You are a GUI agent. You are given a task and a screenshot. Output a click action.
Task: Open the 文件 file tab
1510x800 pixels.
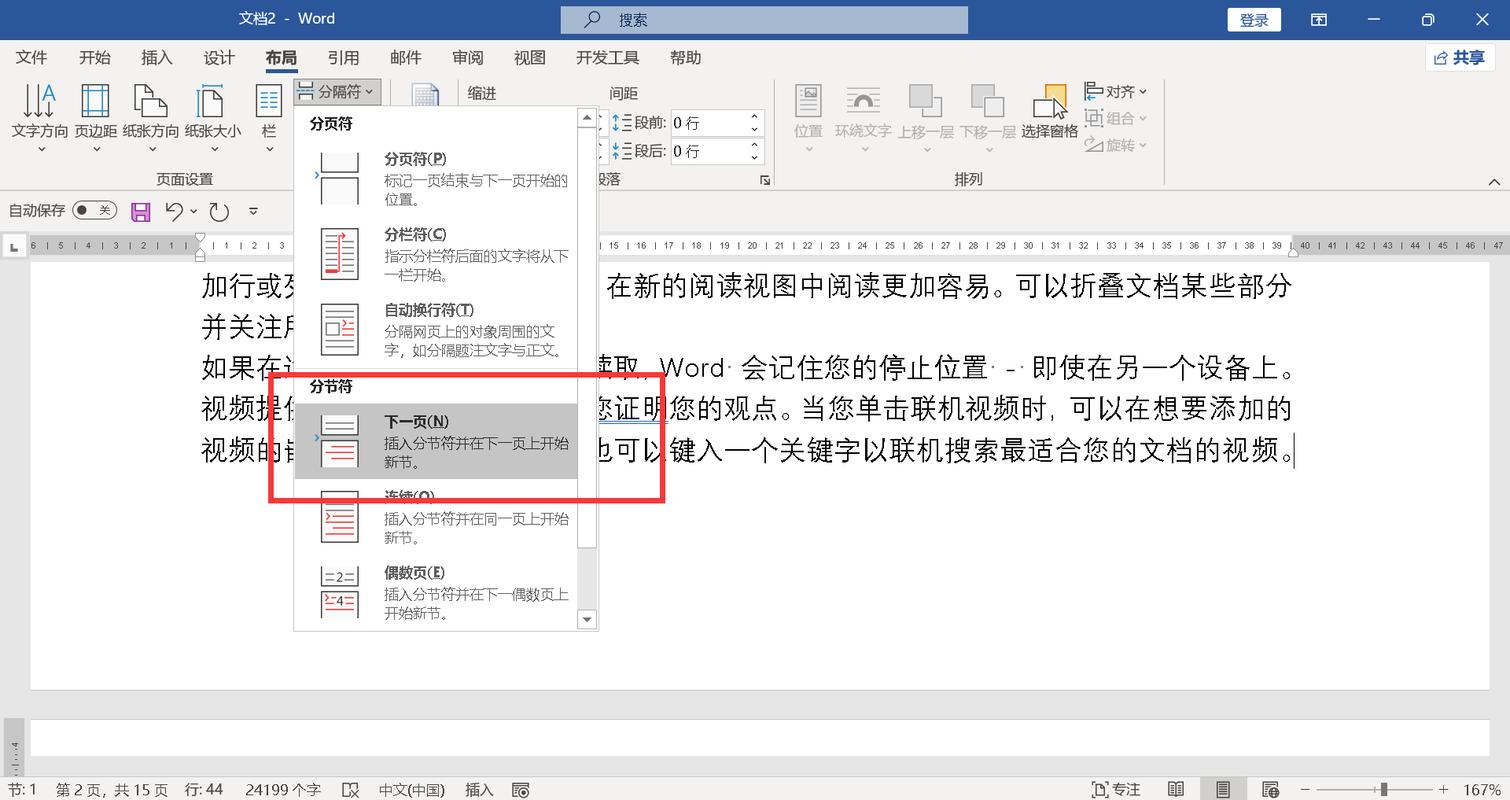tap(32, 58)
